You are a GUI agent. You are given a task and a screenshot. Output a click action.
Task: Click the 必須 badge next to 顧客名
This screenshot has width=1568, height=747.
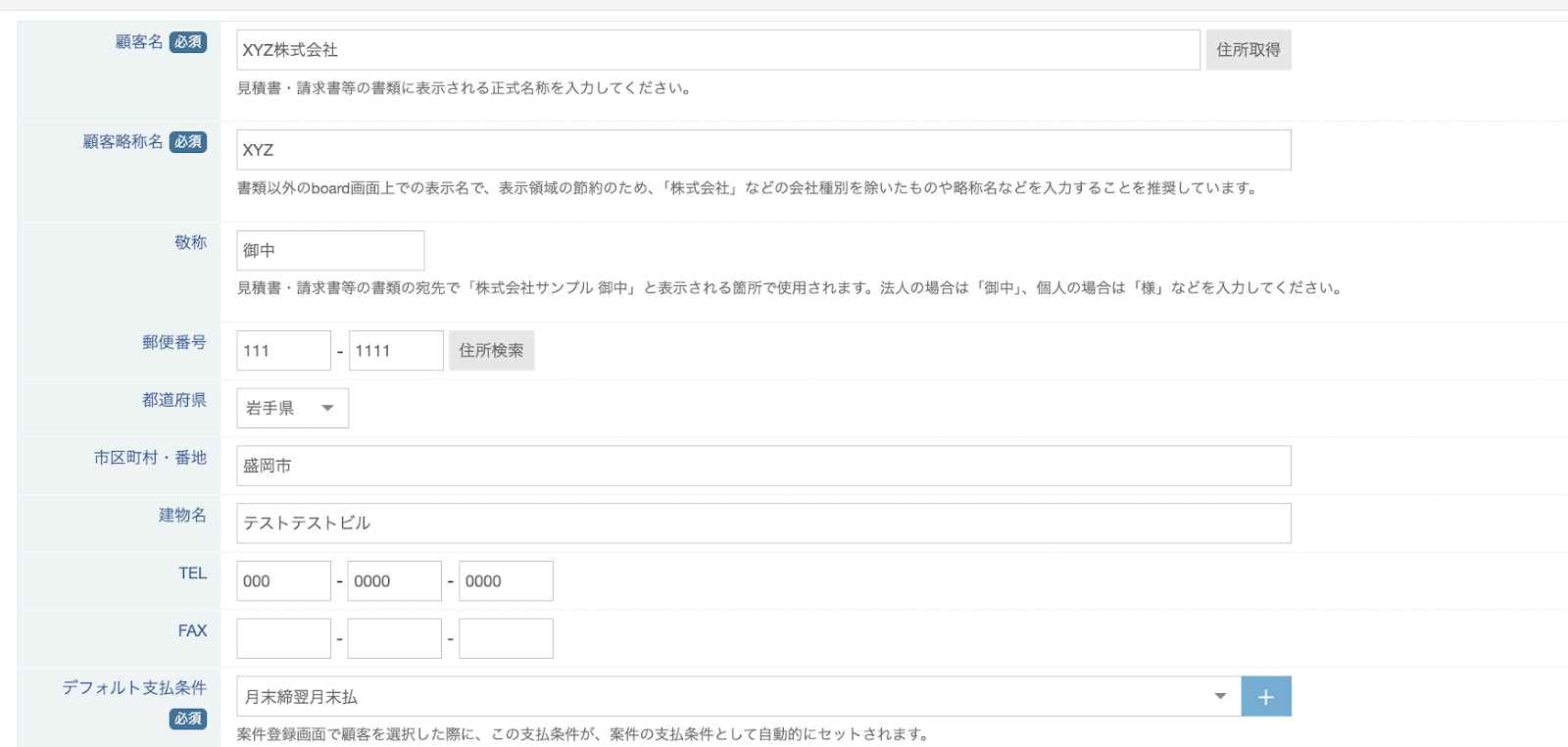coord(188,42)
